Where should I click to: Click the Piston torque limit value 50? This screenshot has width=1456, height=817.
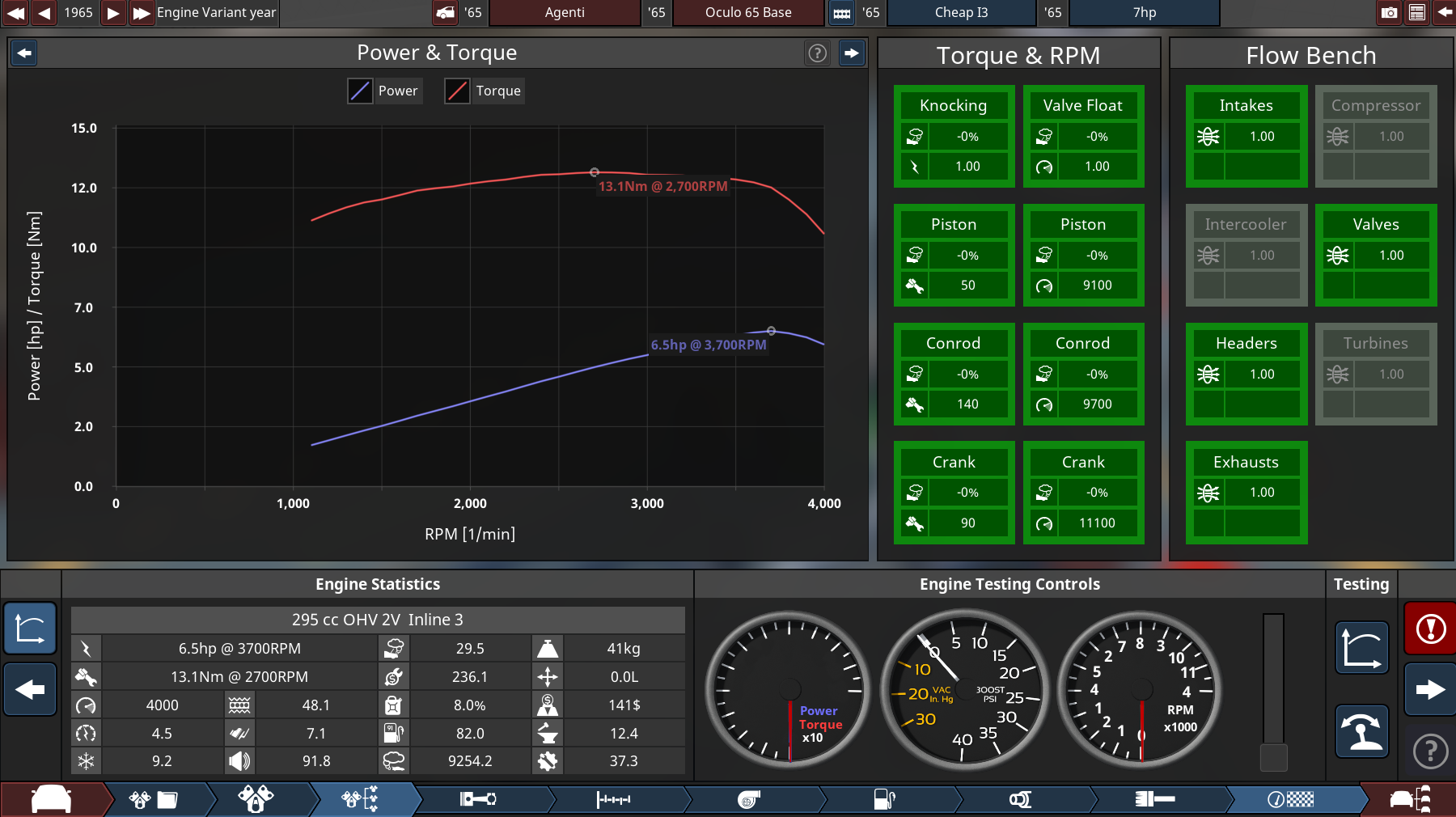click(968, 285)
